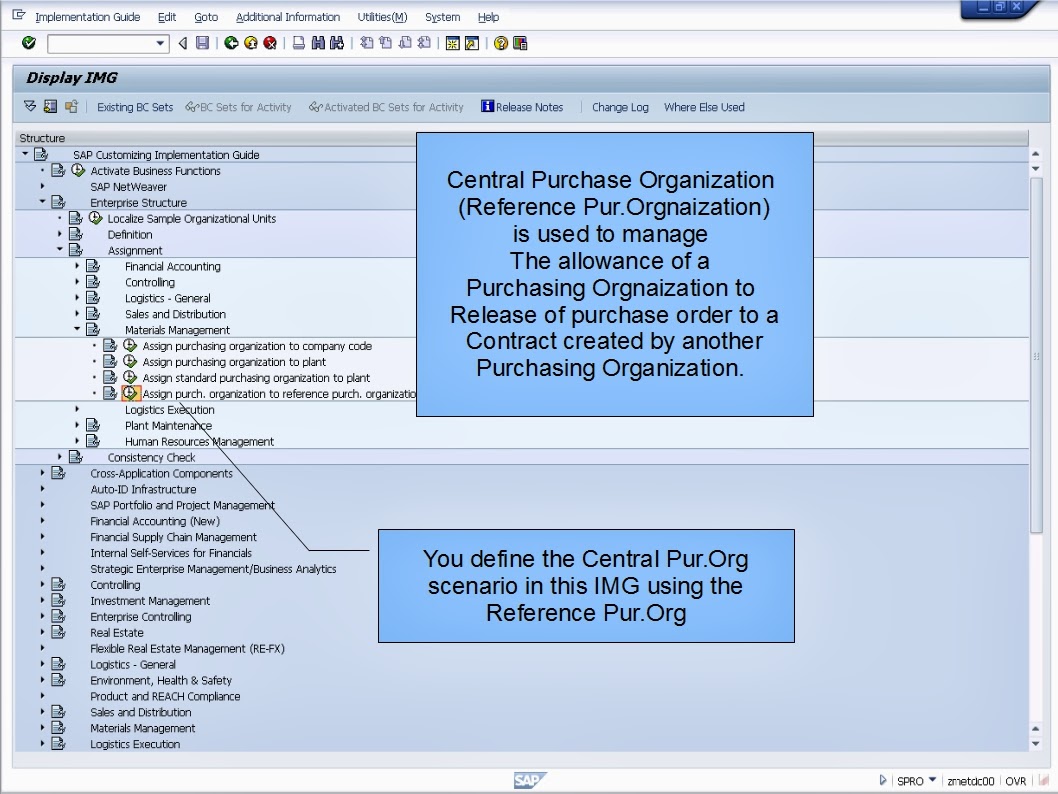Screen dimensions: 1058x794
Task: Collapse SAP Customizing Implementation Guide root node
Action: pyautogui.click(x=25, y=154)
